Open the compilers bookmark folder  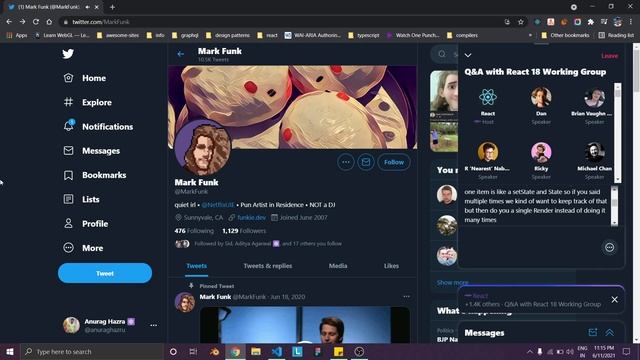click(462, 36)
